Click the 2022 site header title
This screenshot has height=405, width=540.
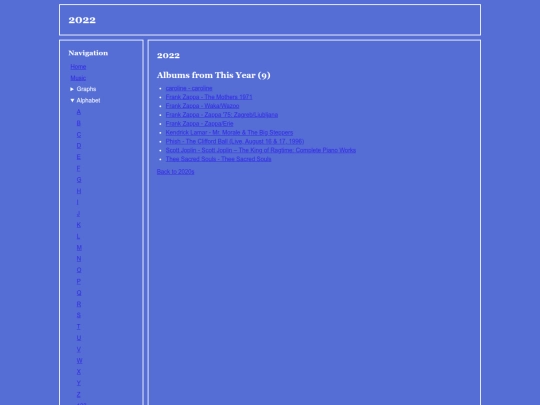click(x=82, y=20)
